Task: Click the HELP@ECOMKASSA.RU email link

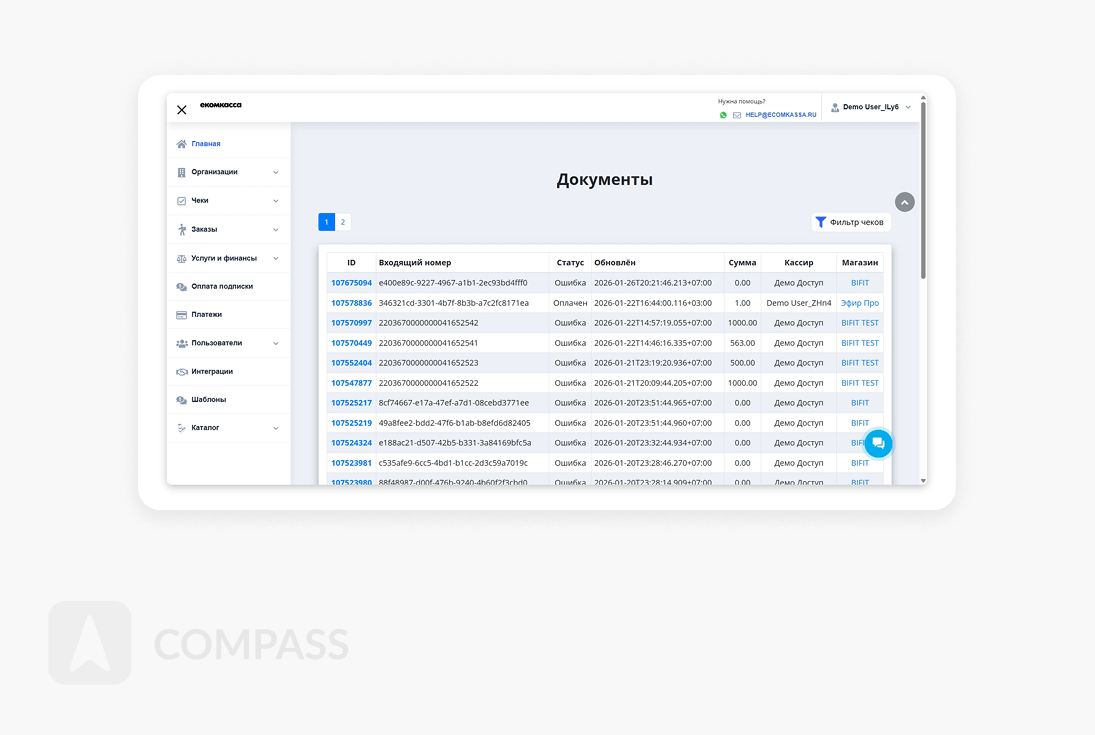Action: click(x=780, y=115)
